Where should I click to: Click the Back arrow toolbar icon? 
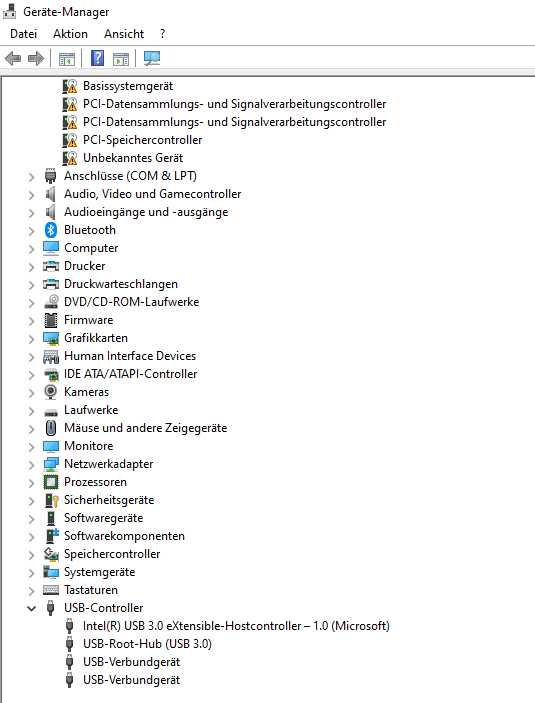13,58
